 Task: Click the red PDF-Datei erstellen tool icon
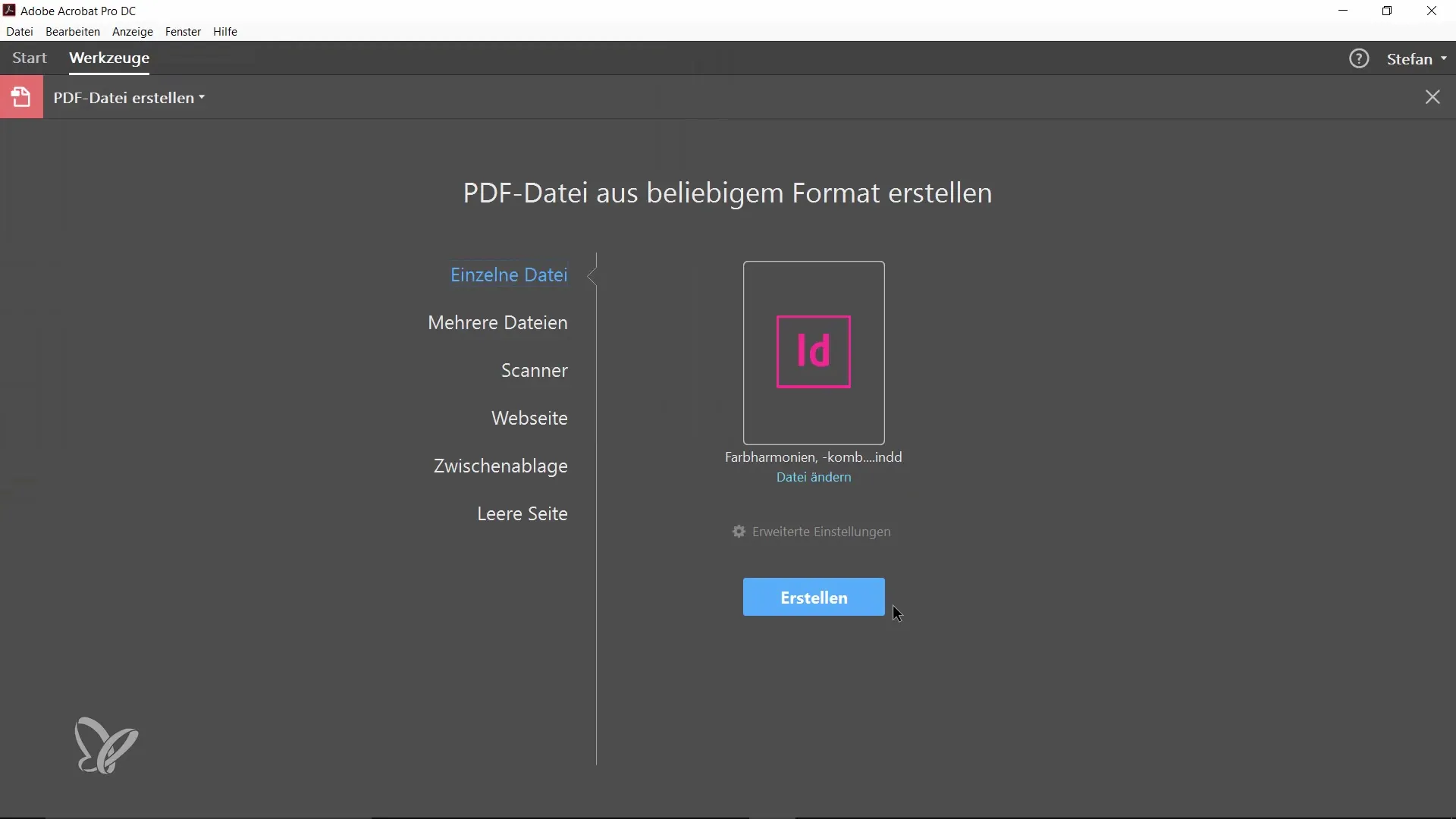pyautogui.click(x=21, y=97)
